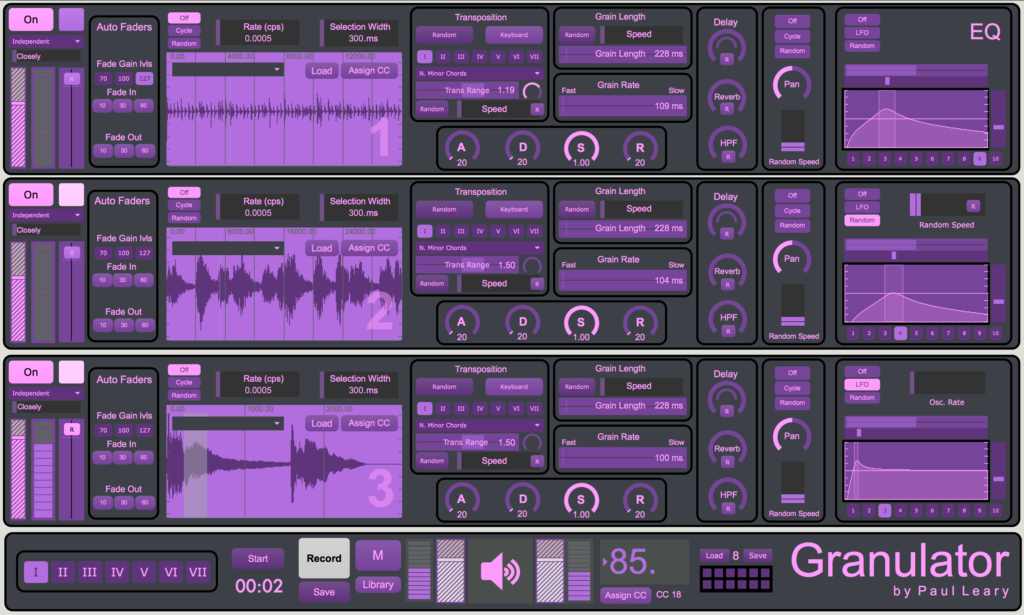Click the R button under HPF in granulator 3

tap(728, 509)
